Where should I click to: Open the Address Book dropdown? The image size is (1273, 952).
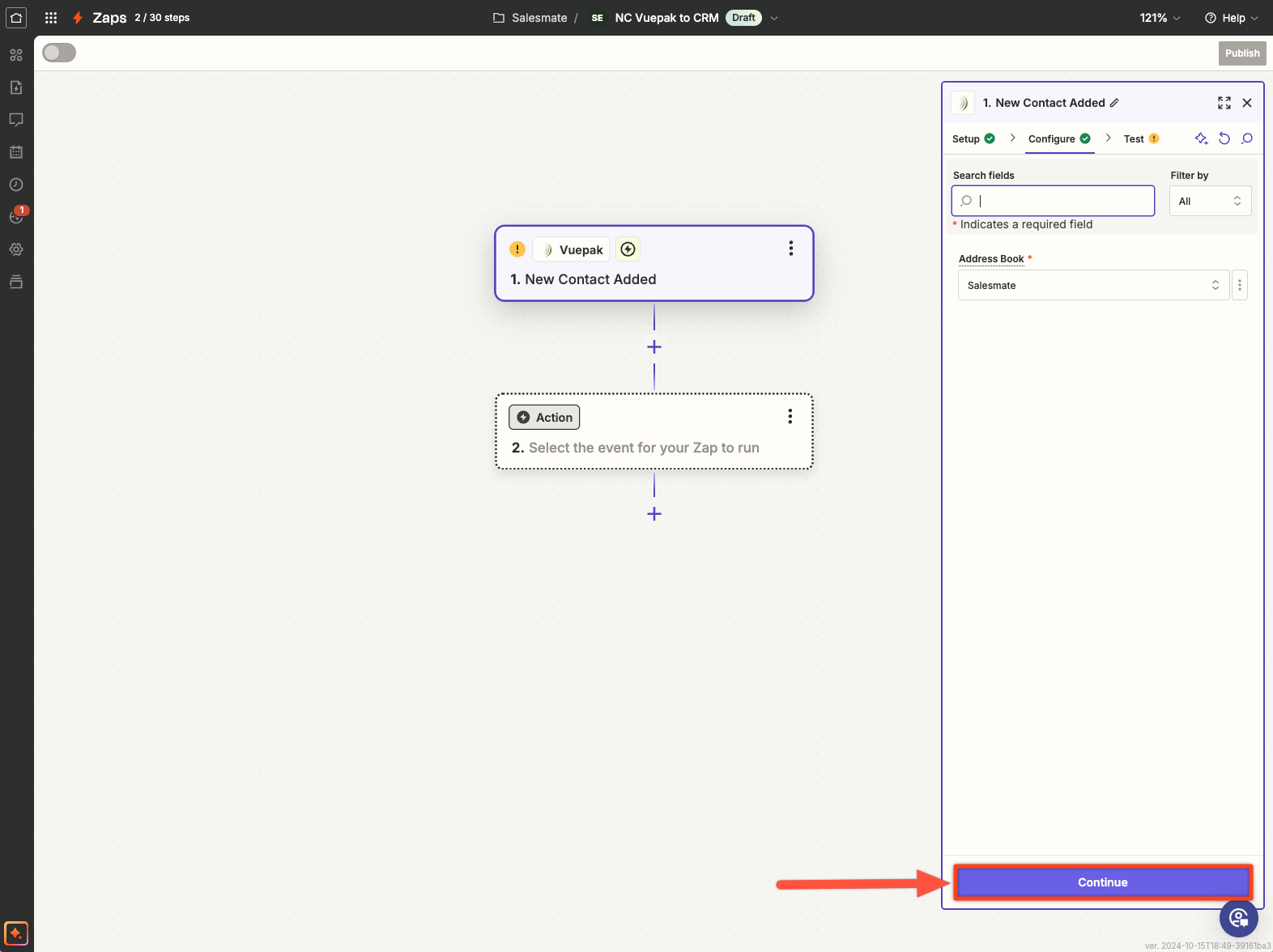click(x=1092, y=285)
